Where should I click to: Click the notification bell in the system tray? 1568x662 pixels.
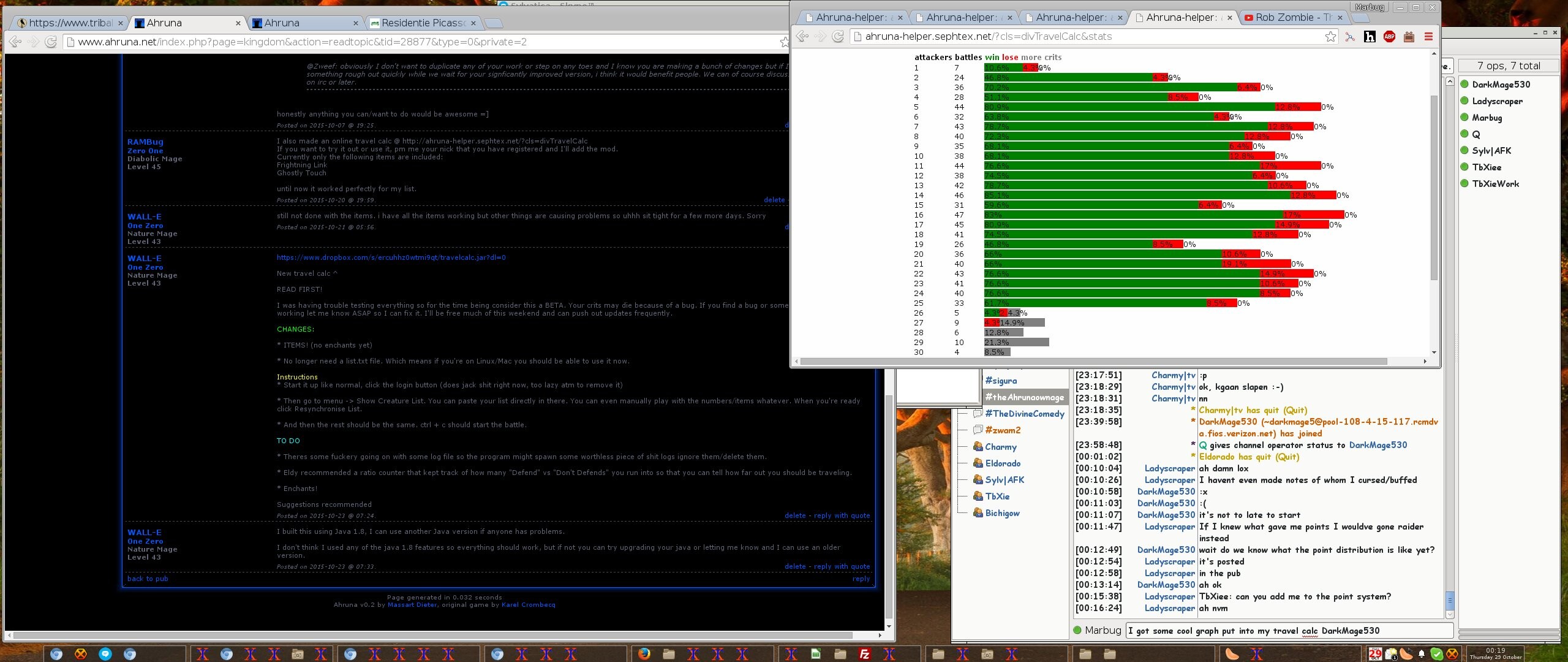tap(1422, 654)
